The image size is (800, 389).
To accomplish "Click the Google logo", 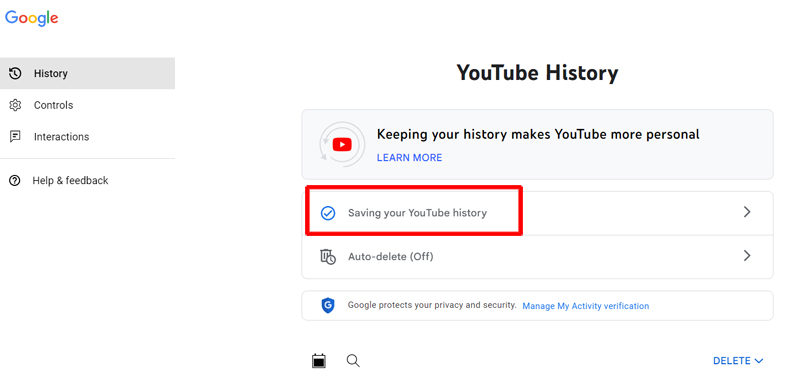I will click(x=32, y=18).
